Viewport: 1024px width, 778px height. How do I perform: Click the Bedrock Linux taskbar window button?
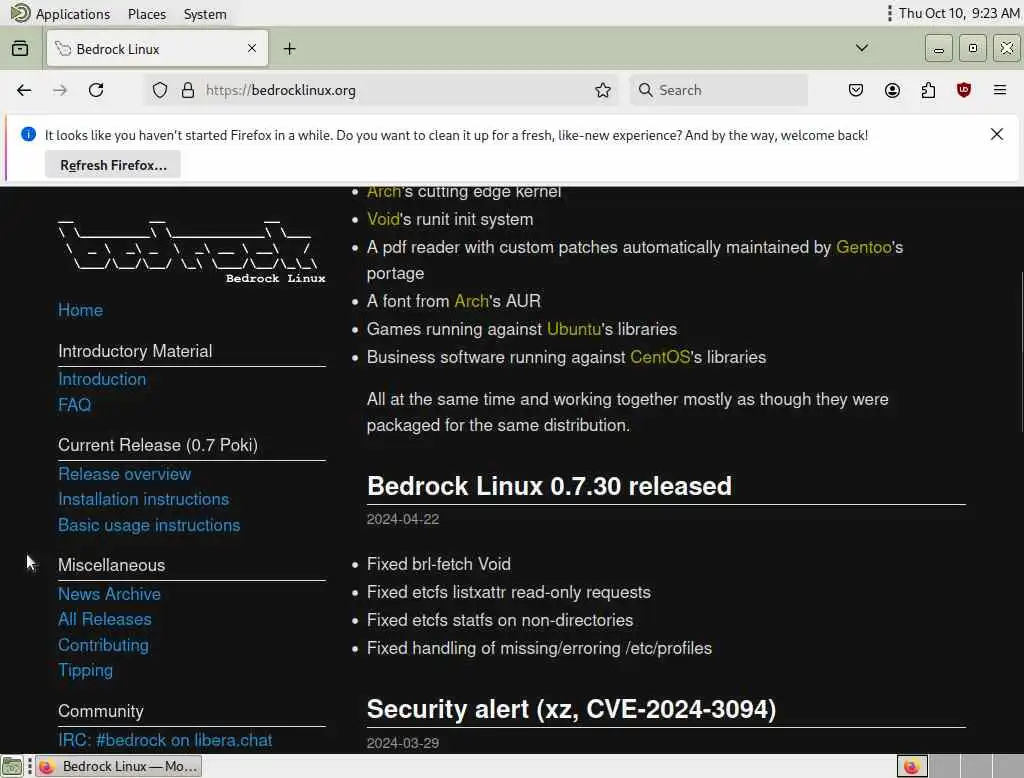click(119, 766)
